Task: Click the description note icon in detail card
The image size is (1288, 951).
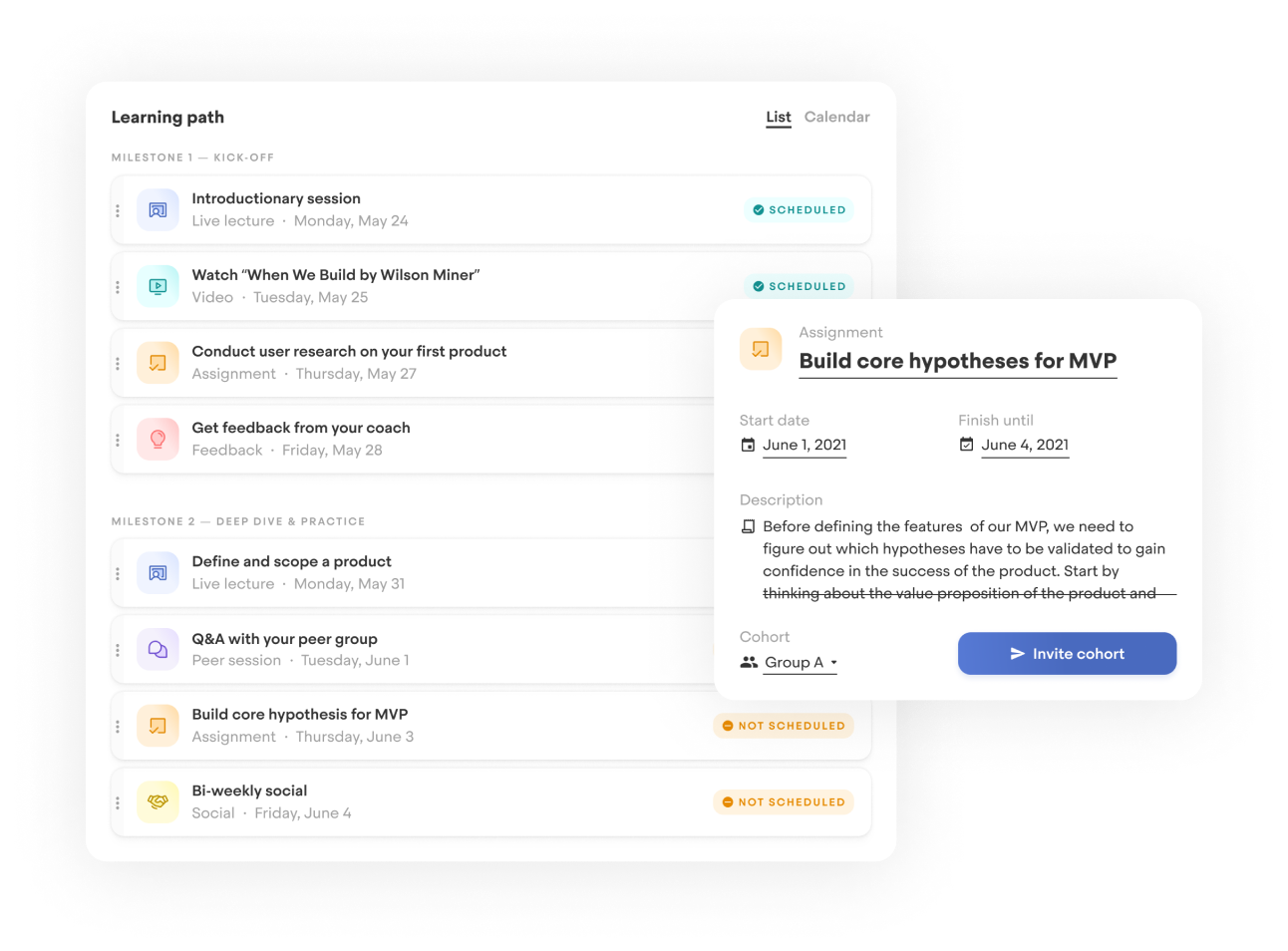Action: point(748,526)
